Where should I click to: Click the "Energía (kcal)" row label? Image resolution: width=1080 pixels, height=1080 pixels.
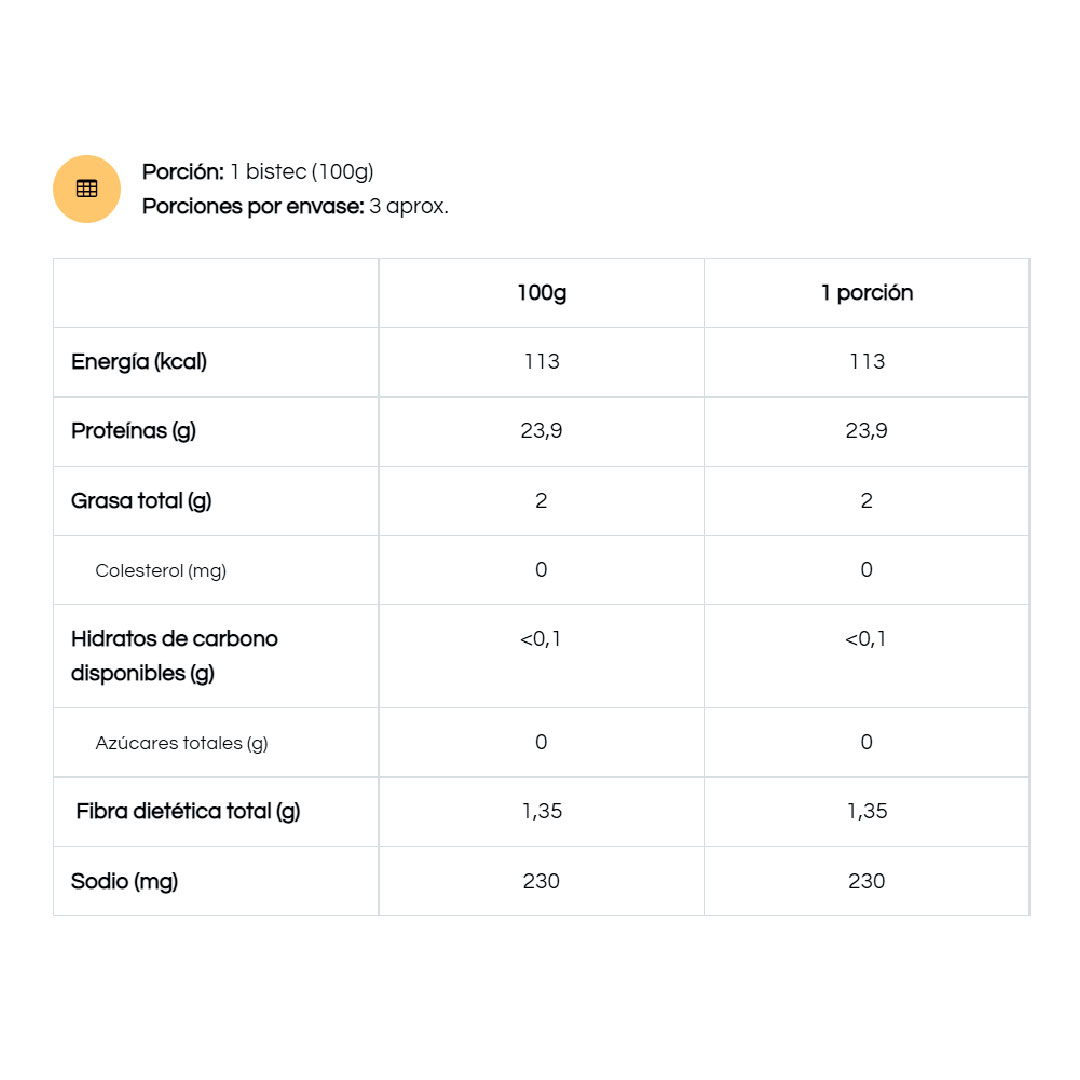[x=139, y=362]
